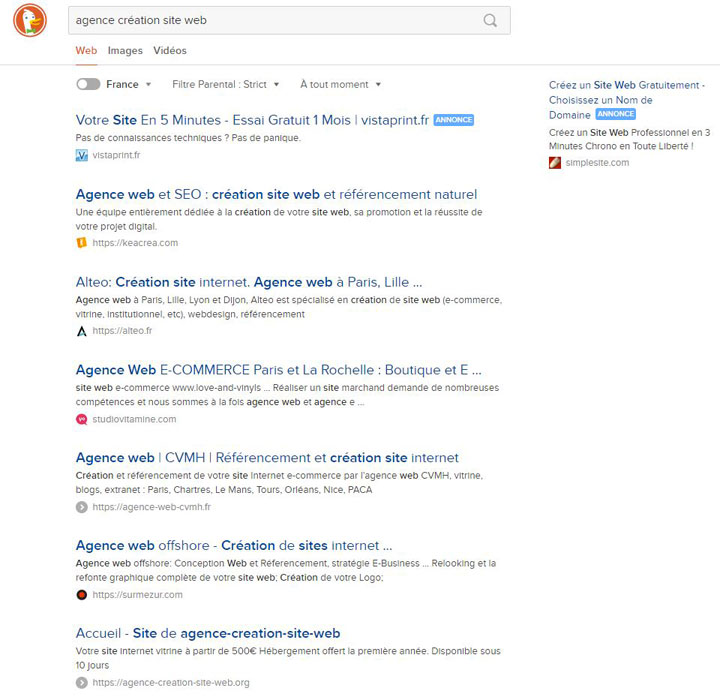
Task: Click the alteo.fr letter A favicon
Action: click(x=82, y=331)
